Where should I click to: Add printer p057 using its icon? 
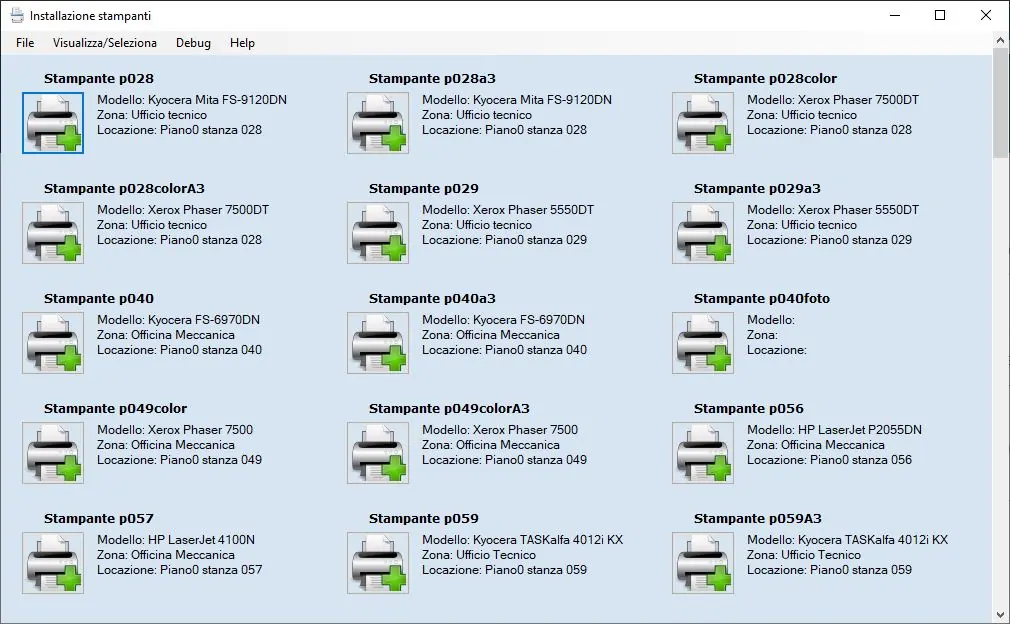[x=53, y=563]
